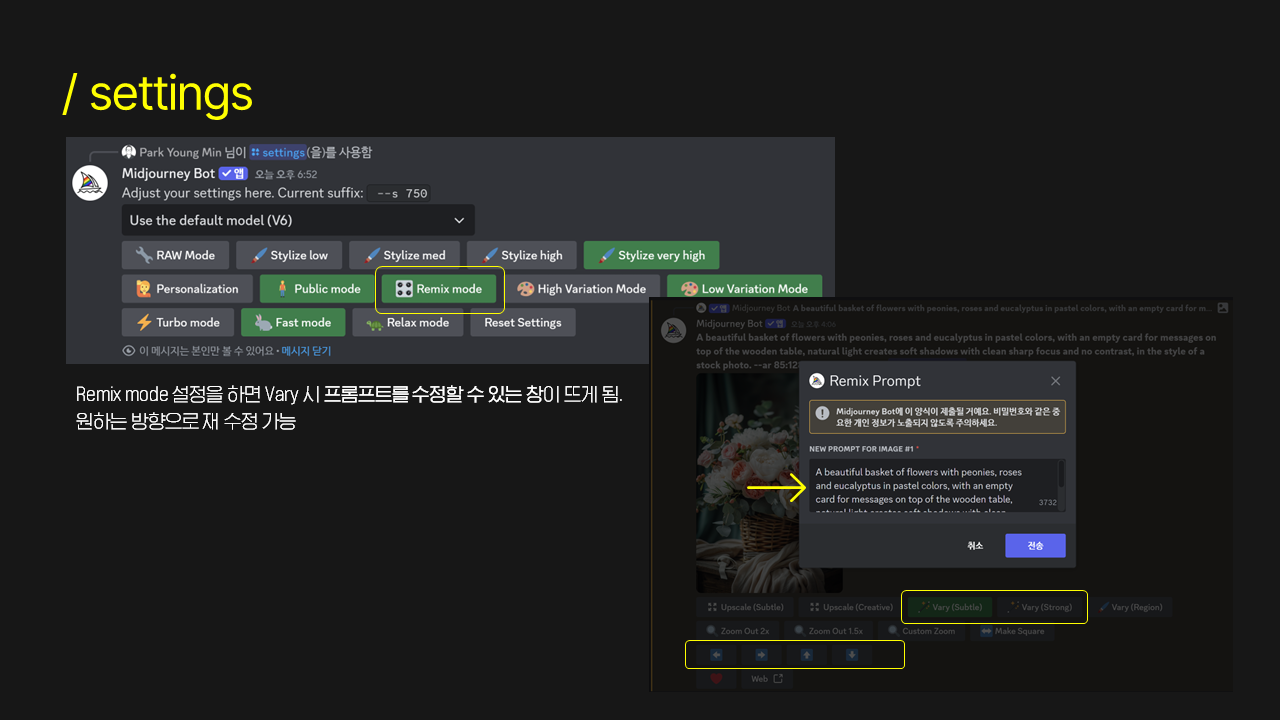Close the Remix Prompt dialog with X
This screenshot has height=720, width=1280.
(1055, 381)
